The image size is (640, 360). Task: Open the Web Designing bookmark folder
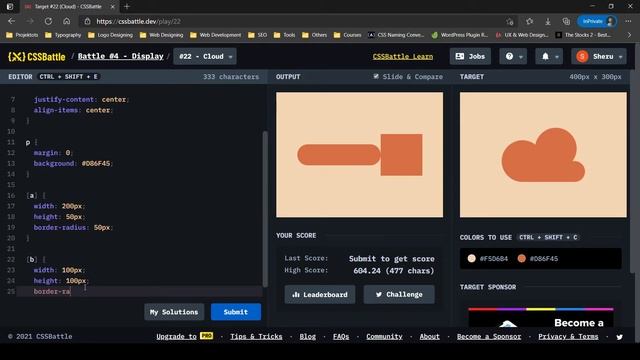coord(162,35)
